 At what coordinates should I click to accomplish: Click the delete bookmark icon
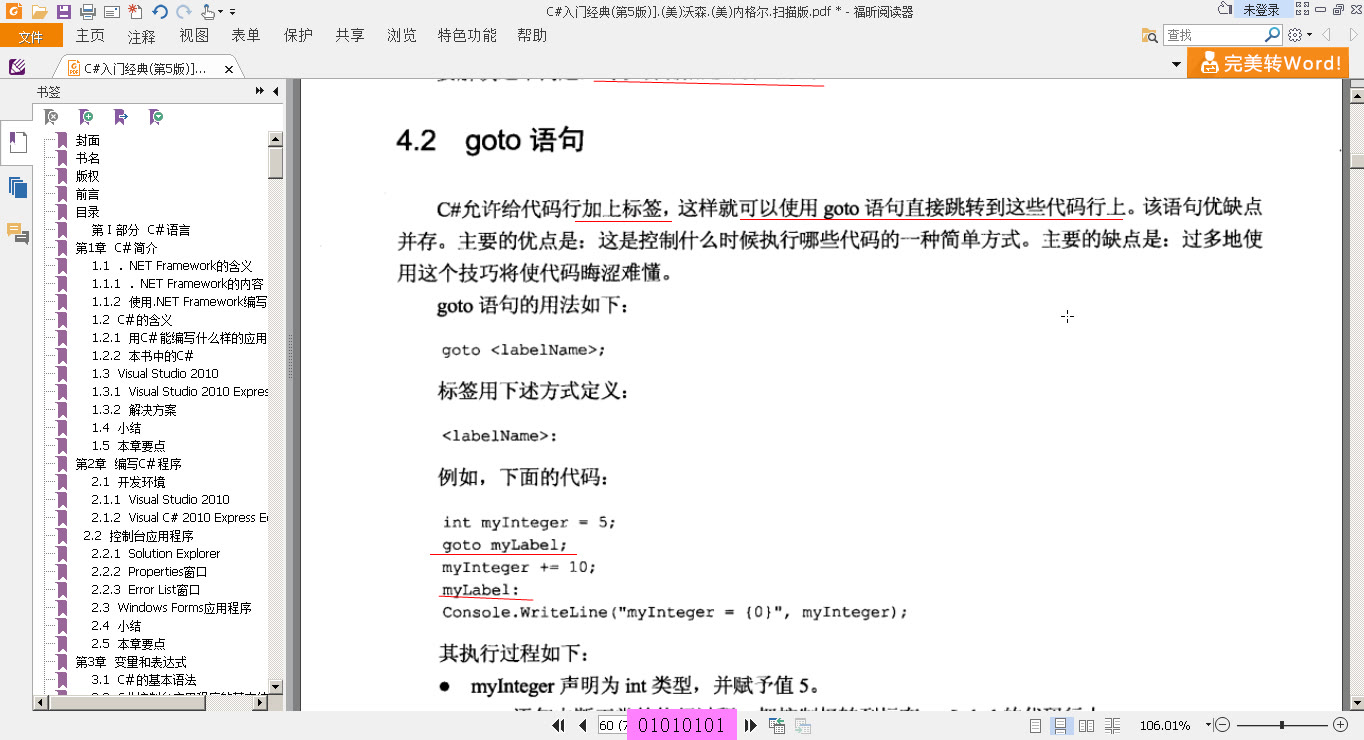click(51, 117)
